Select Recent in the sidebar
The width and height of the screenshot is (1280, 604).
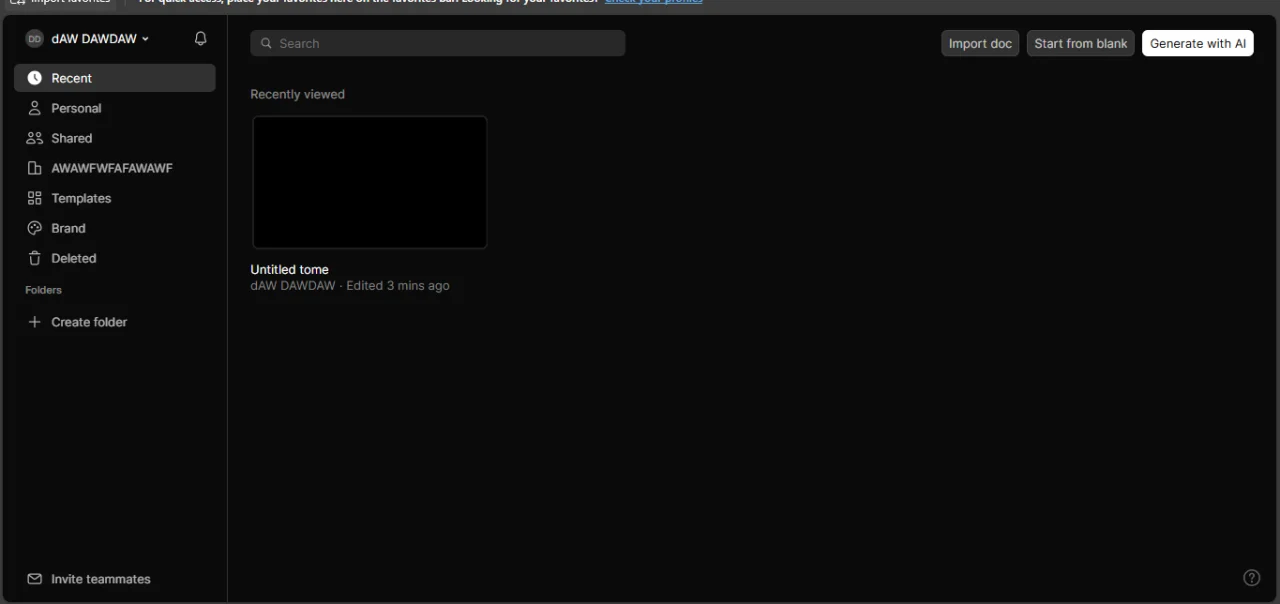tap(115, 78)
